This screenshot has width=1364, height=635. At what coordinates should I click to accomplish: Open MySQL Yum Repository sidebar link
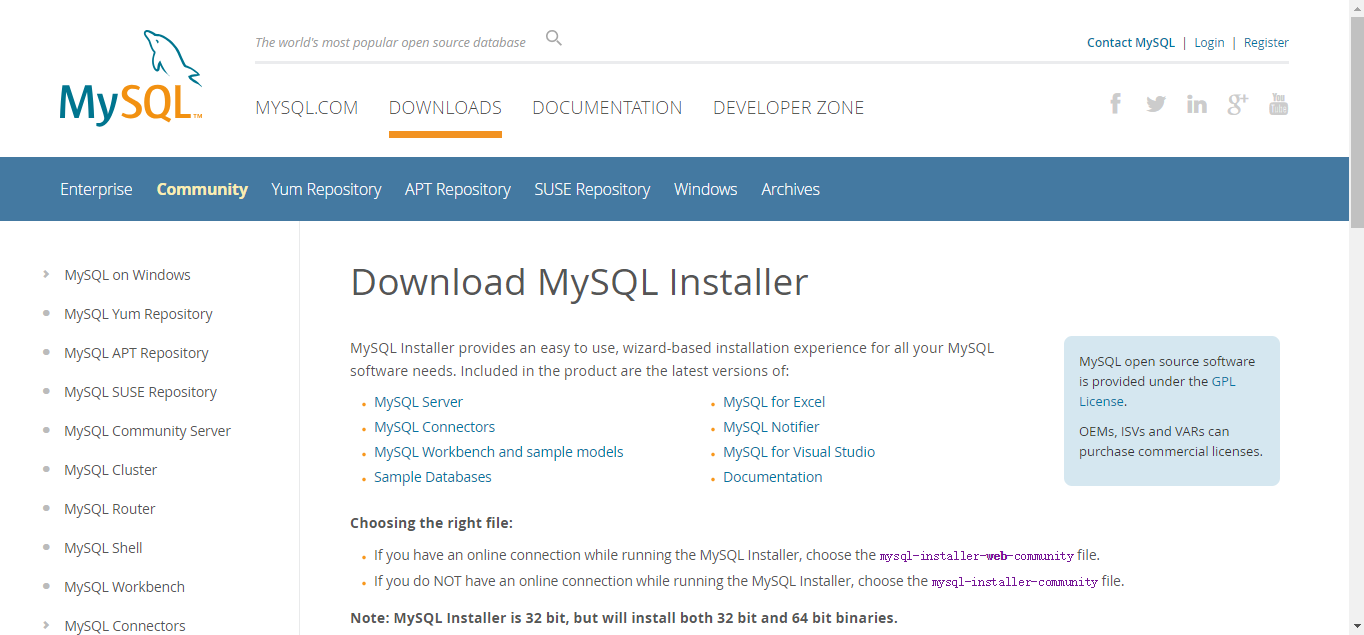(138, 314)
